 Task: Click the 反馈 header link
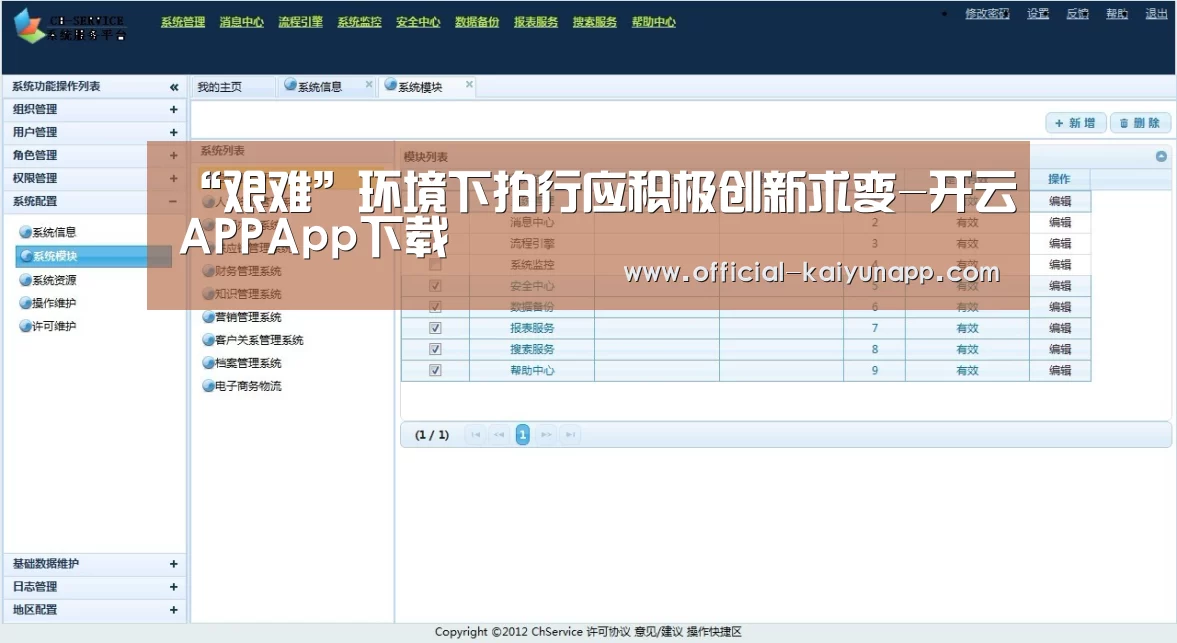[x=1078, y=14]
